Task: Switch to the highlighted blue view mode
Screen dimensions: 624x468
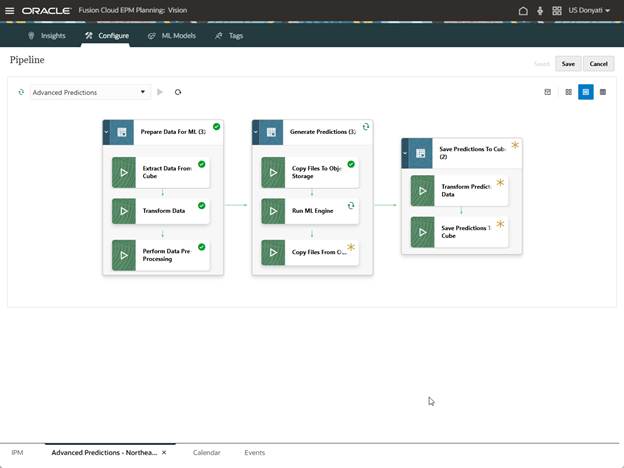Action: click(586, 92)
